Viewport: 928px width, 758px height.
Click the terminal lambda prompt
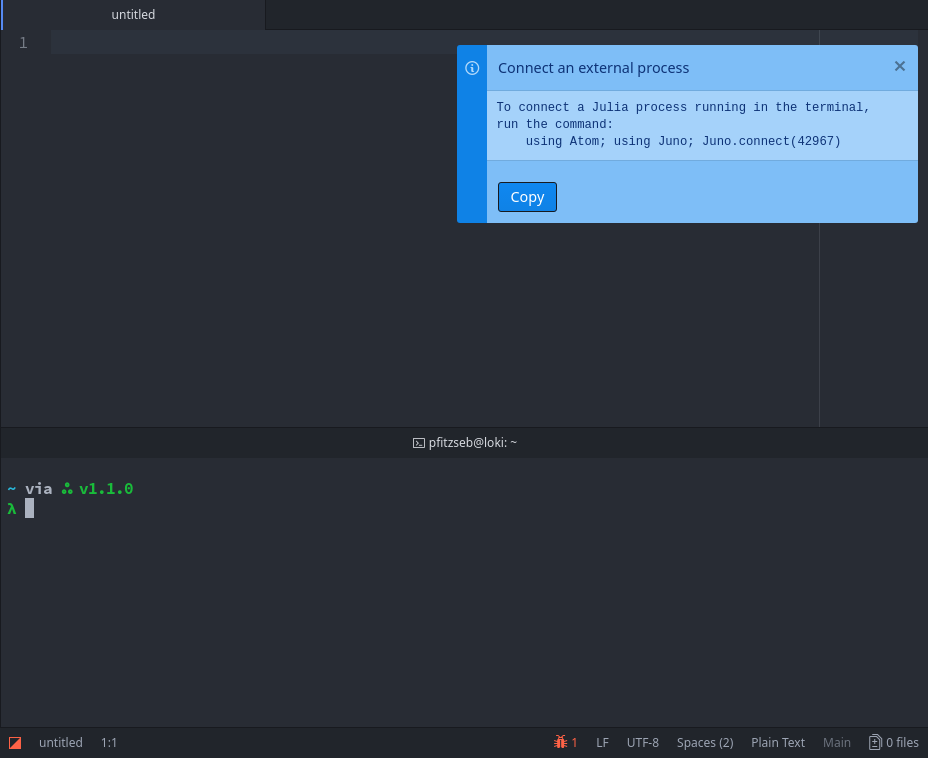tap(12, 508)
